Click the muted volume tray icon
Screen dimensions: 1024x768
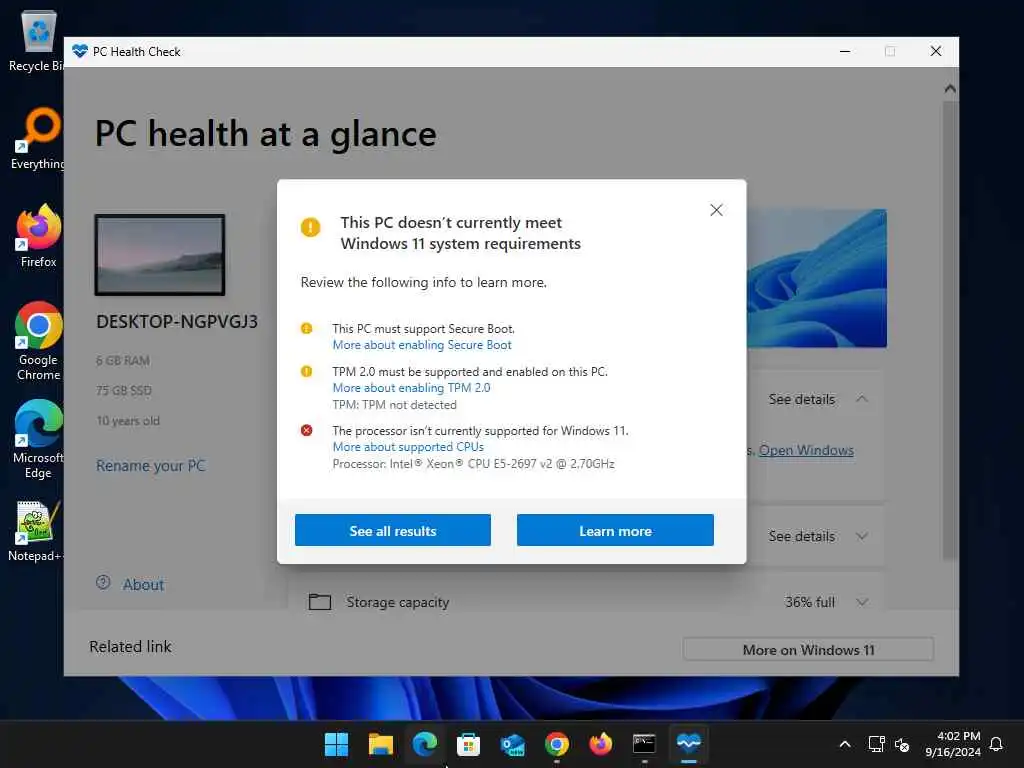902,744
